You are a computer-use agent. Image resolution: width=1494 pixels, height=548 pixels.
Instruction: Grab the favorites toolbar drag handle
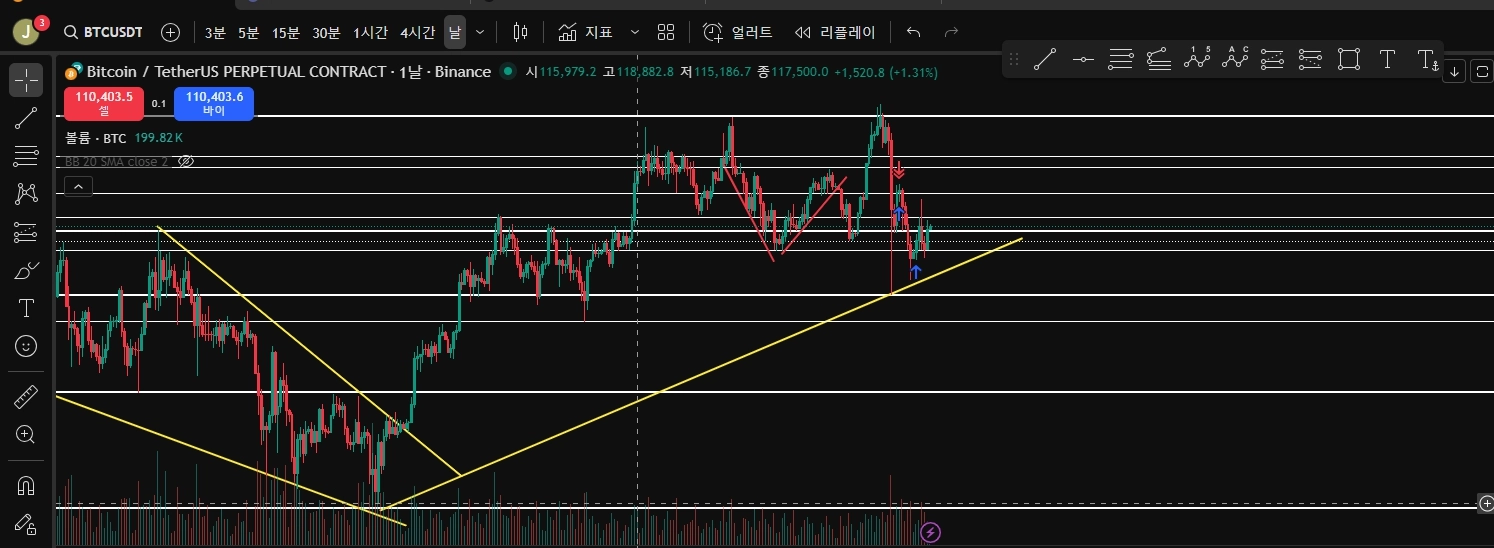pyautogui.click(x=1013, y=59)
